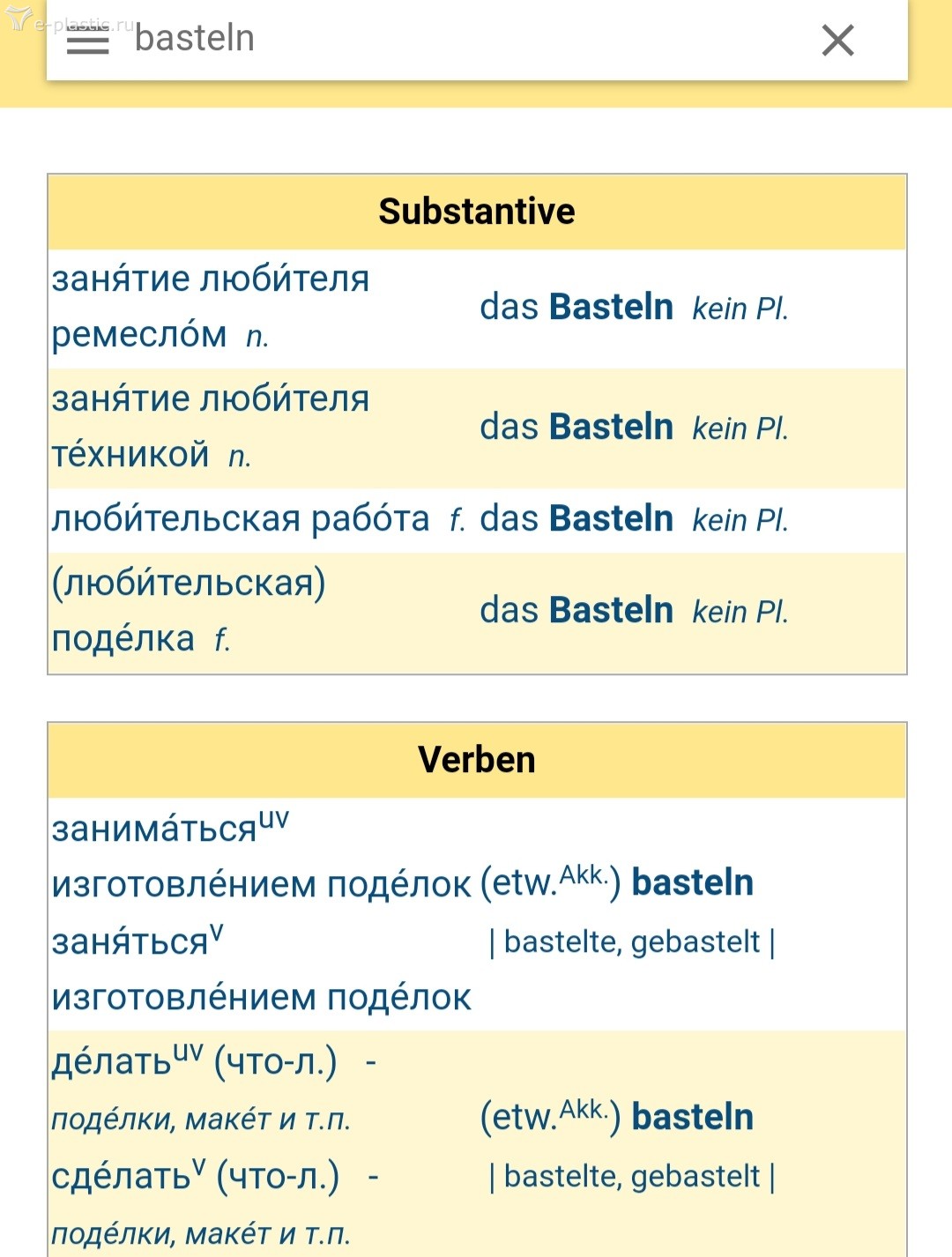Open "заниматься изготовлением поделок" translation
952x1257 pixels.
pos(261,856)
